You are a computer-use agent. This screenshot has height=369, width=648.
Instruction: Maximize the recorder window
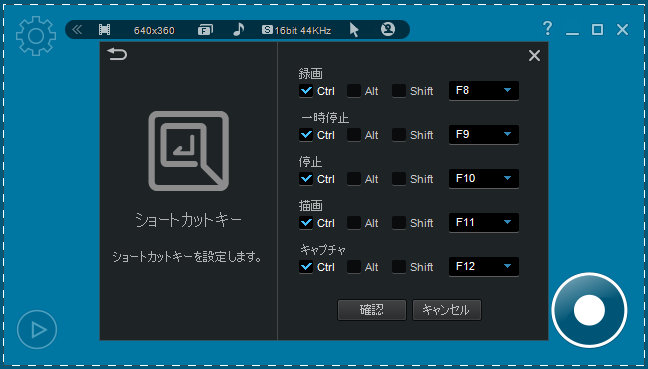tap(597, 29)
